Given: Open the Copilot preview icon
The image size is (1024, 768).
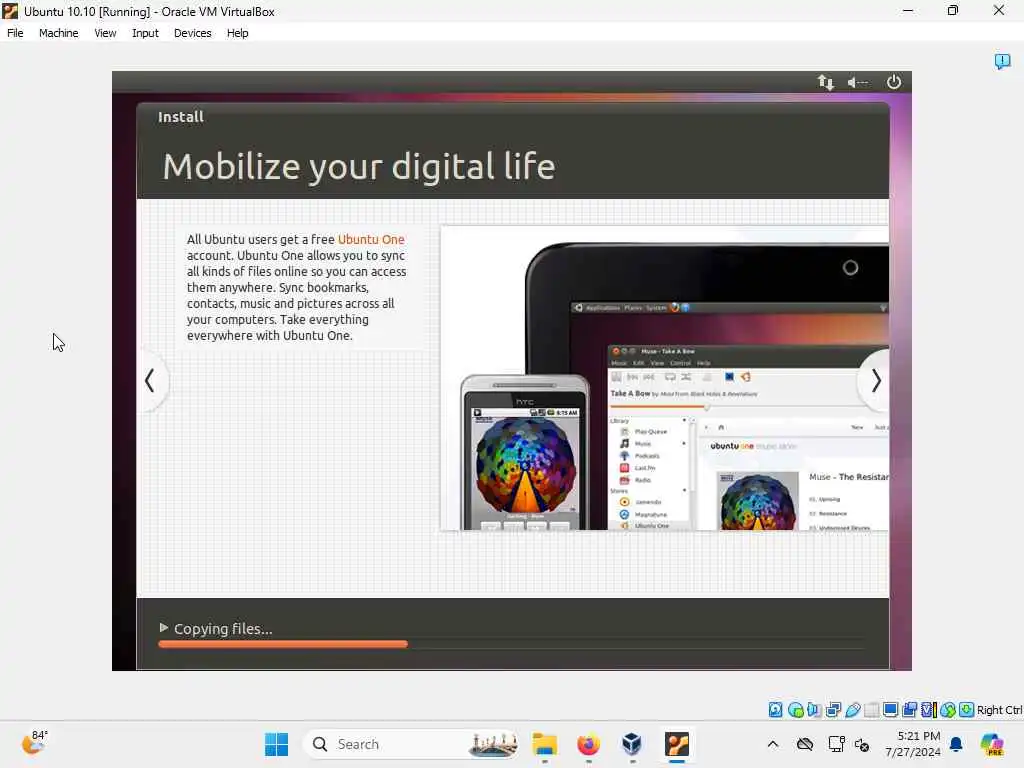Looking at the screenshot, I should 992,744.
